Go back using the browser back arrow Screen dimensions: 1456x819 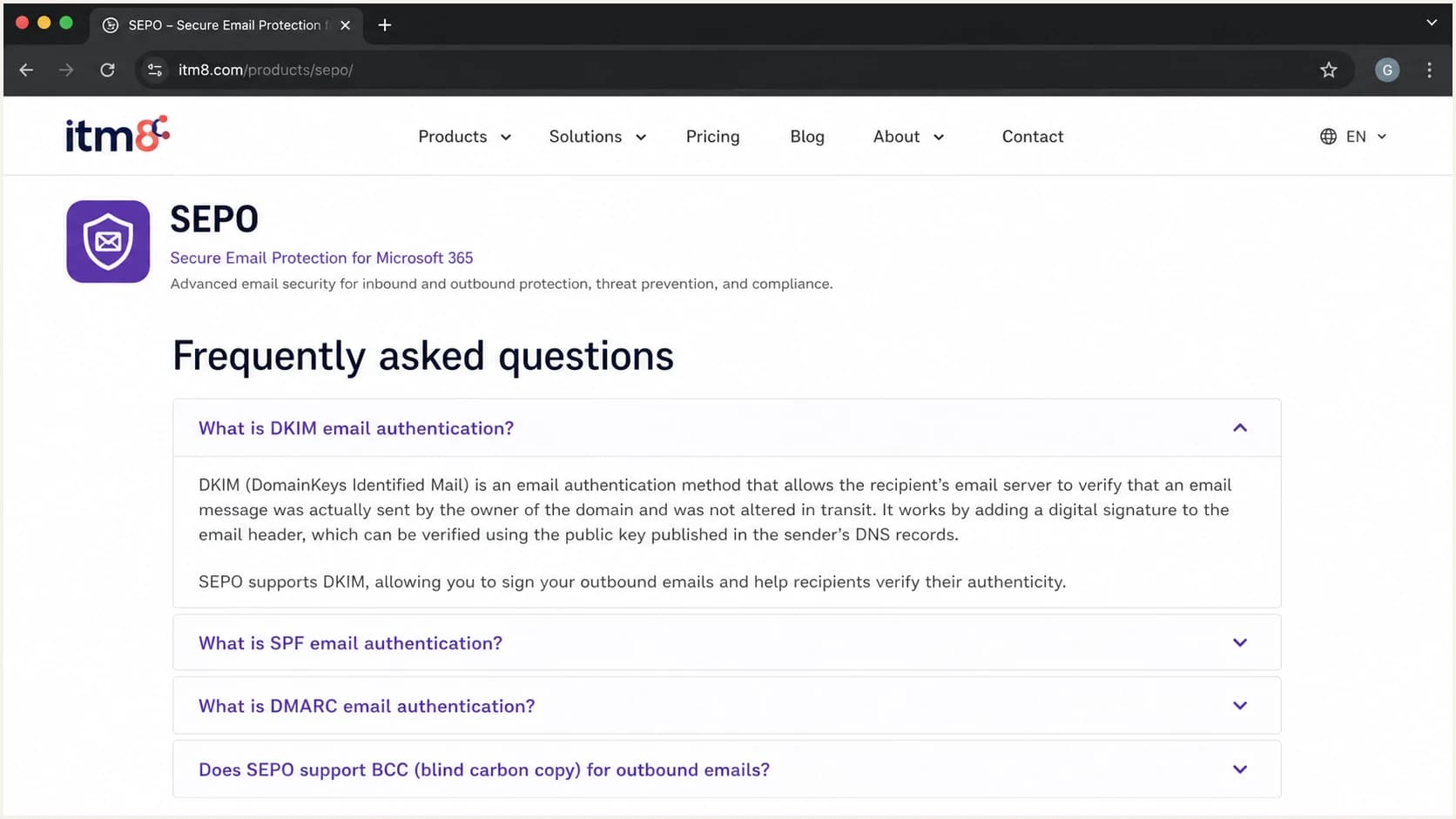tap(26, 70)
